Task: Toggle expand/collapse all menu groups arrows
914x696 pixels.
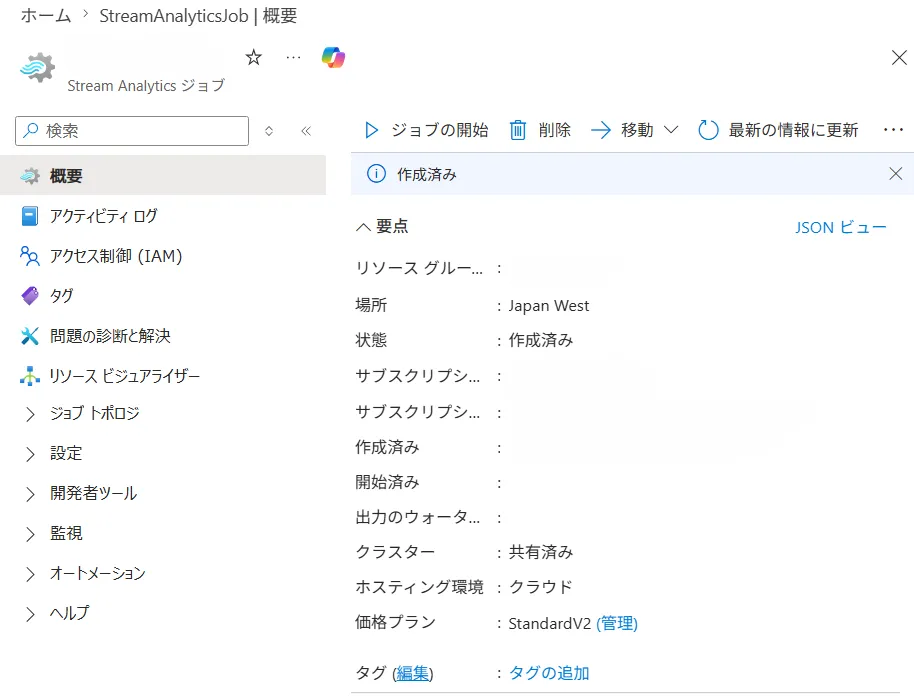Action: (269, 131)
